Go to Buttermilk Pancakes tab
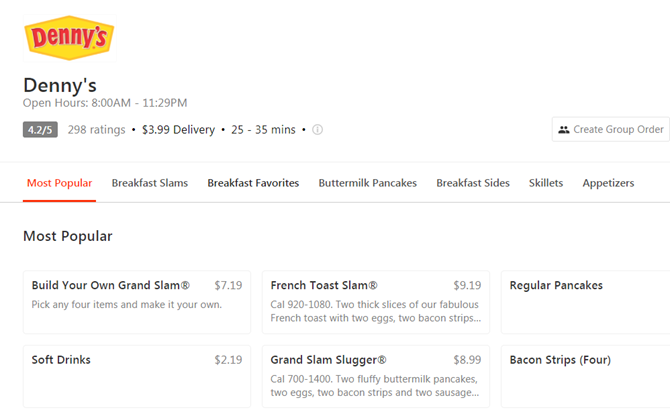670x412 pixels. click(x=367, y=183)
